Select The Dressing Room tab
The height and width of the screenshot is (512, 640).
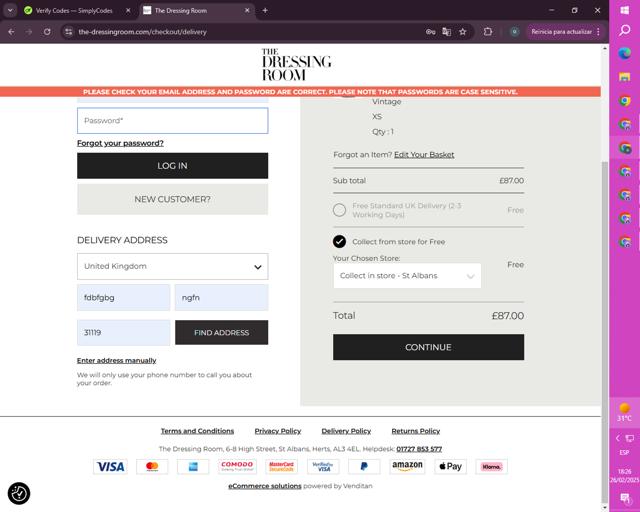(181, 11)
